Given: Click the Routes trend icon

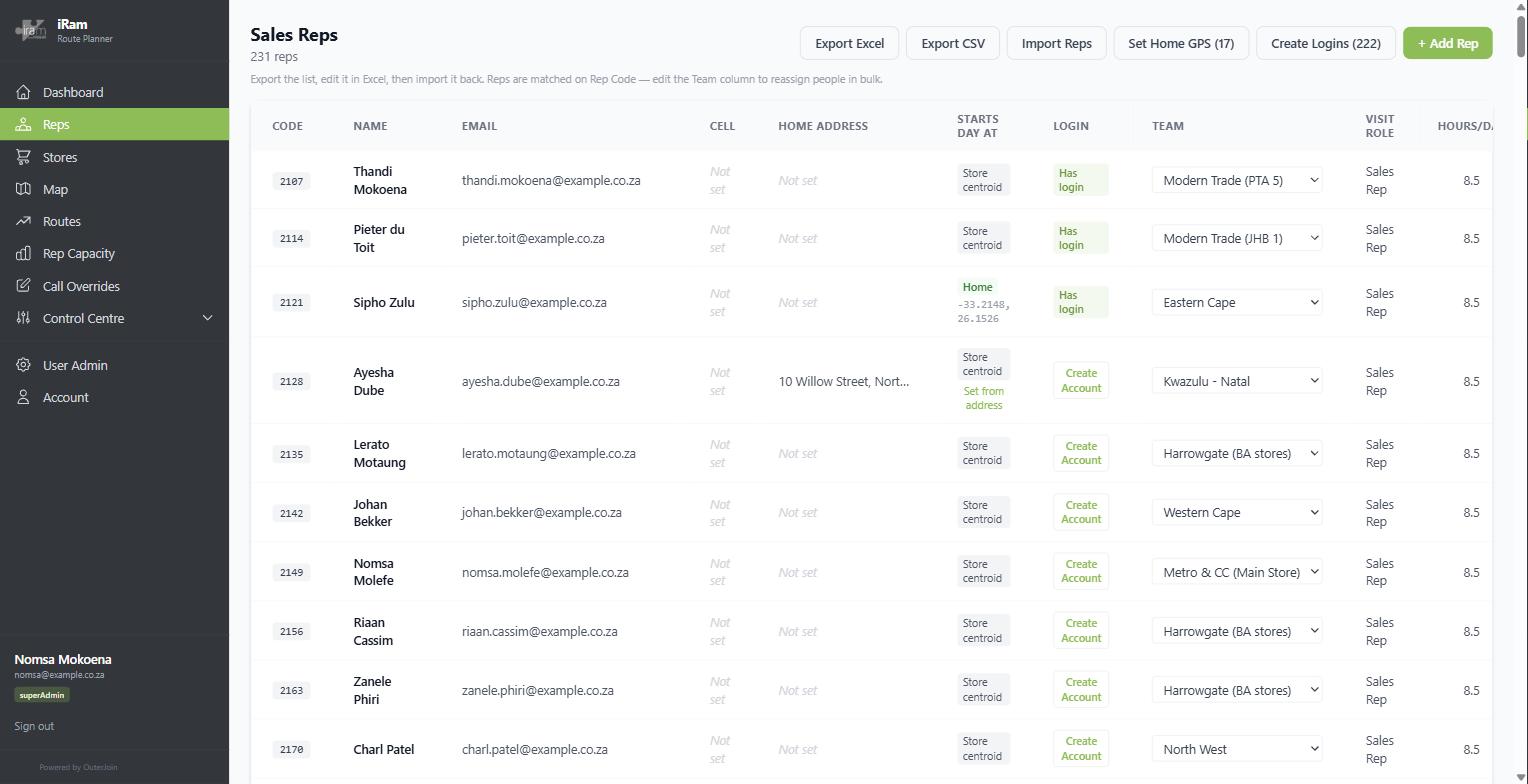Looking at the screenshot, I should coord(23,221).
